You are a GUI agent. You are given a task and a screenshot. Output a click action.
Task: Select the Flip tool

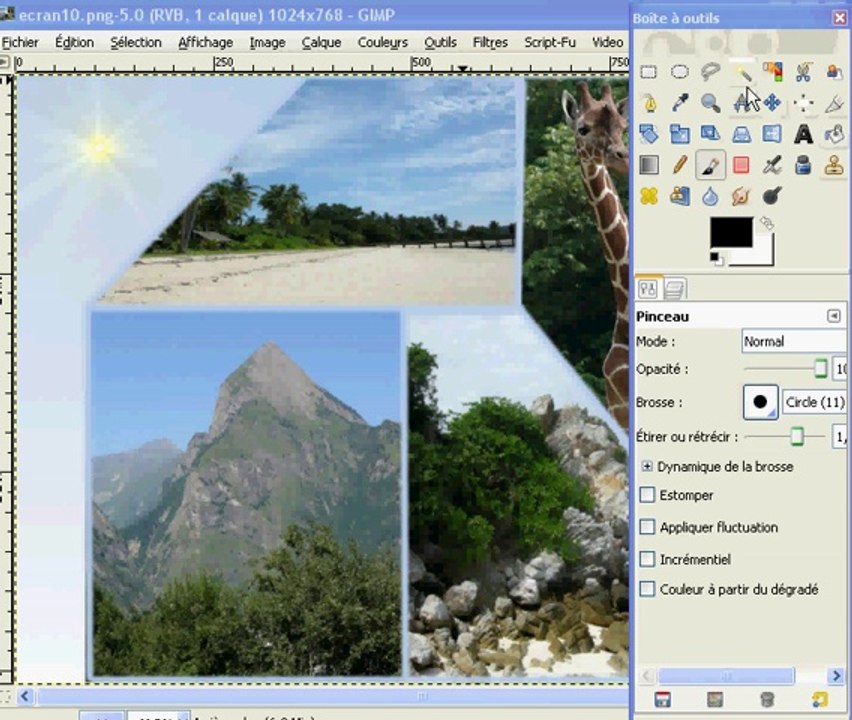(772, 134)
